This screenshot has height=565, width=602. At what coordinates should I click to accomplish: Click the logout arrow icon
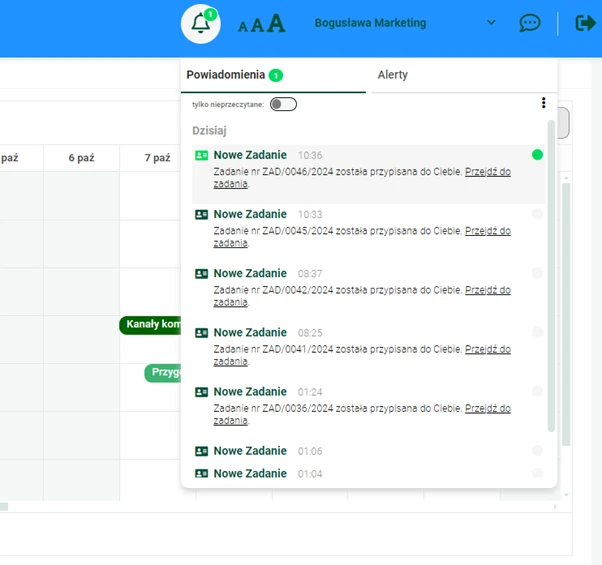pyautogui.click(x=585, y=23)
